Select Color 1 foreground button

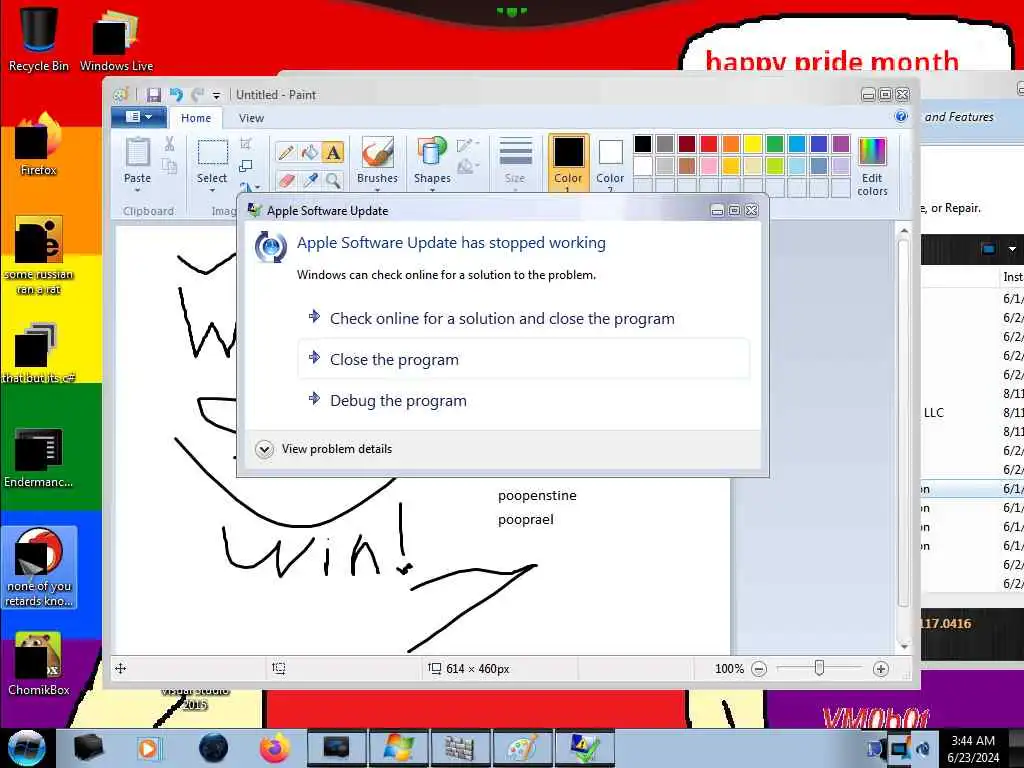(568, 163)
